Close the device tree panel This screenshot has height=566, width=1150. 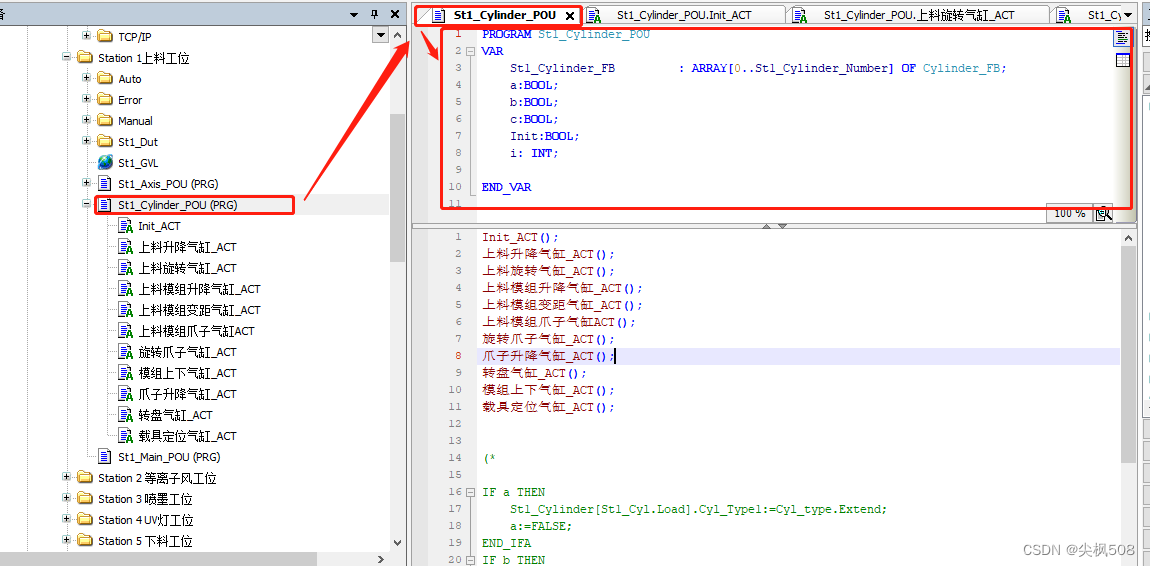point(395,14)
